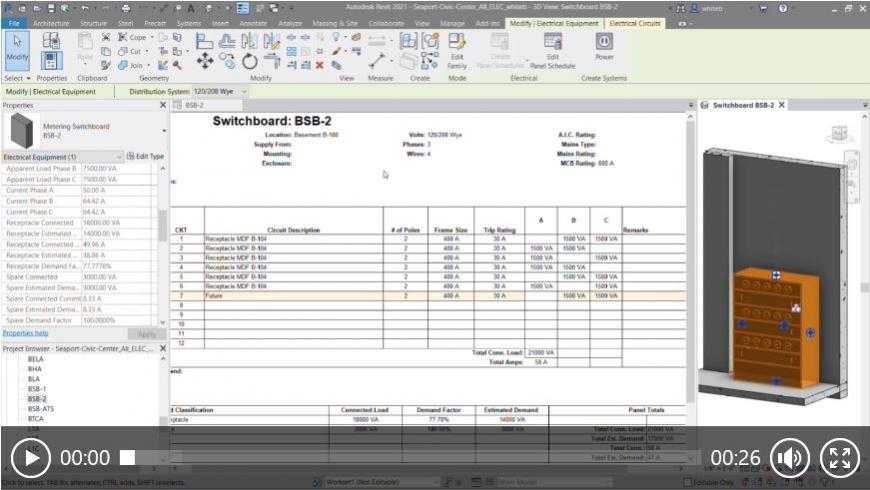Open Edit Panel Schedule
Screen dimensions: 870x490
coord(553,50)
